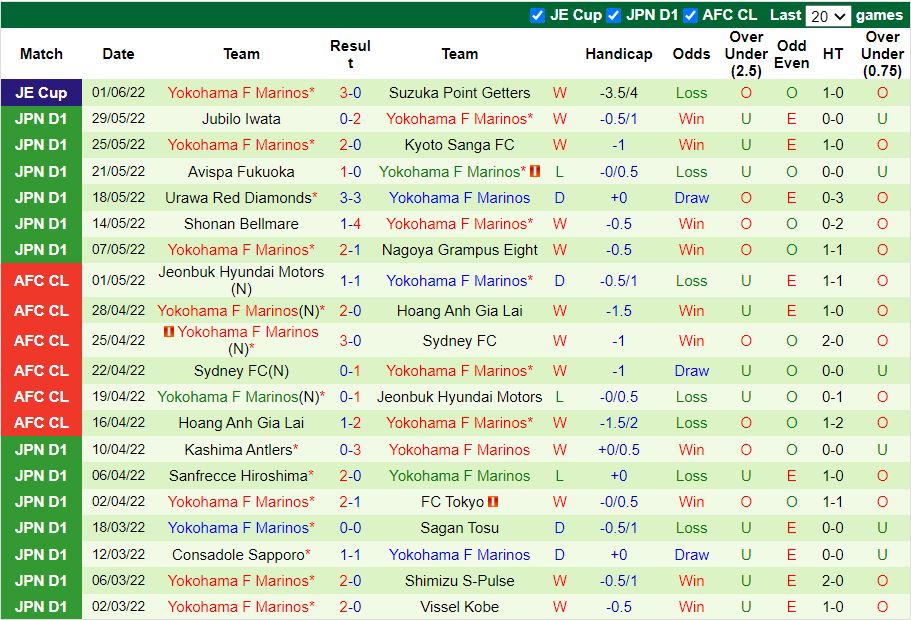This screenshot has height=620, width=911.
Task: Click the Date column header
Action: click(x=118, y=53)
